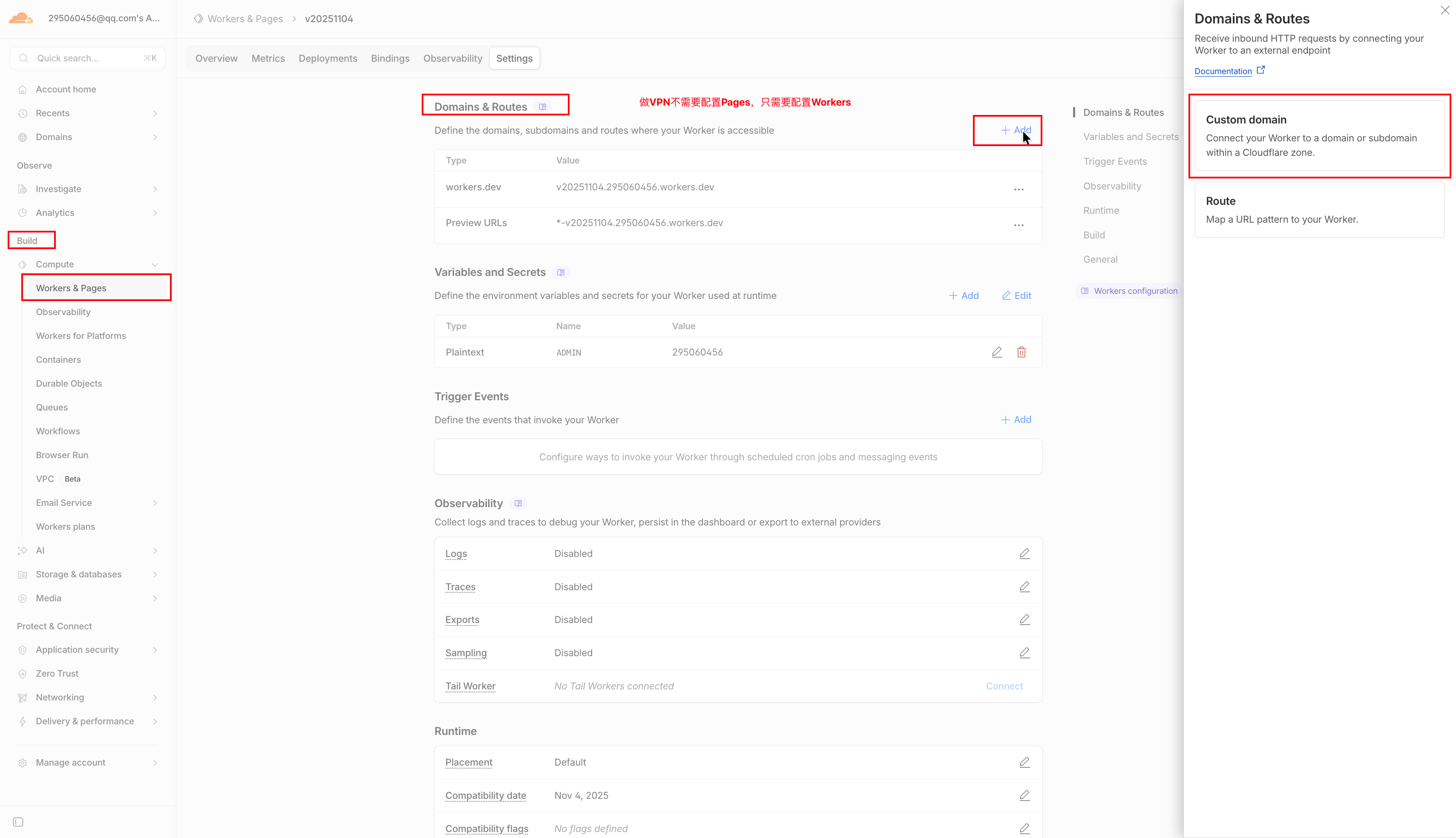1456x838 pixels.
Task: Expand the Storage & databases menu
Action: coord(155,574)
